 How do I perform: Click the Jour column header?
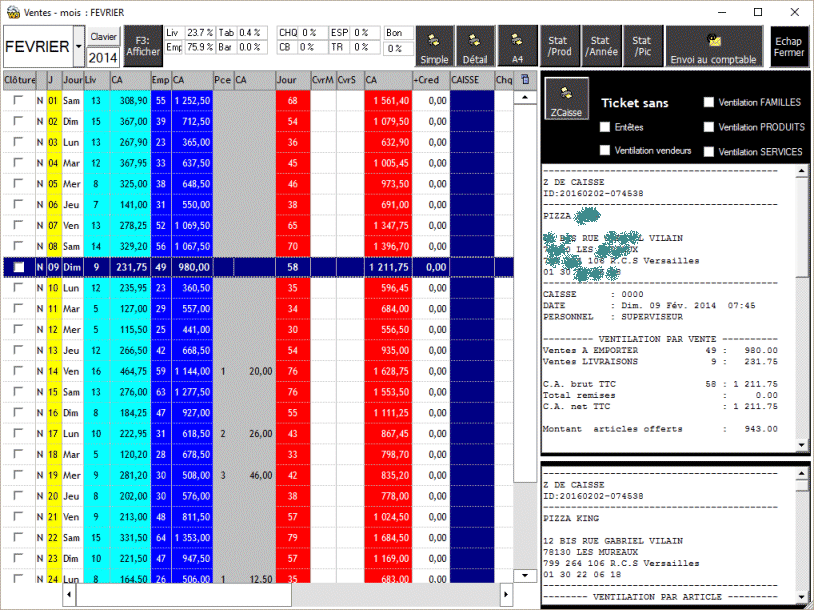coord(72,79)
